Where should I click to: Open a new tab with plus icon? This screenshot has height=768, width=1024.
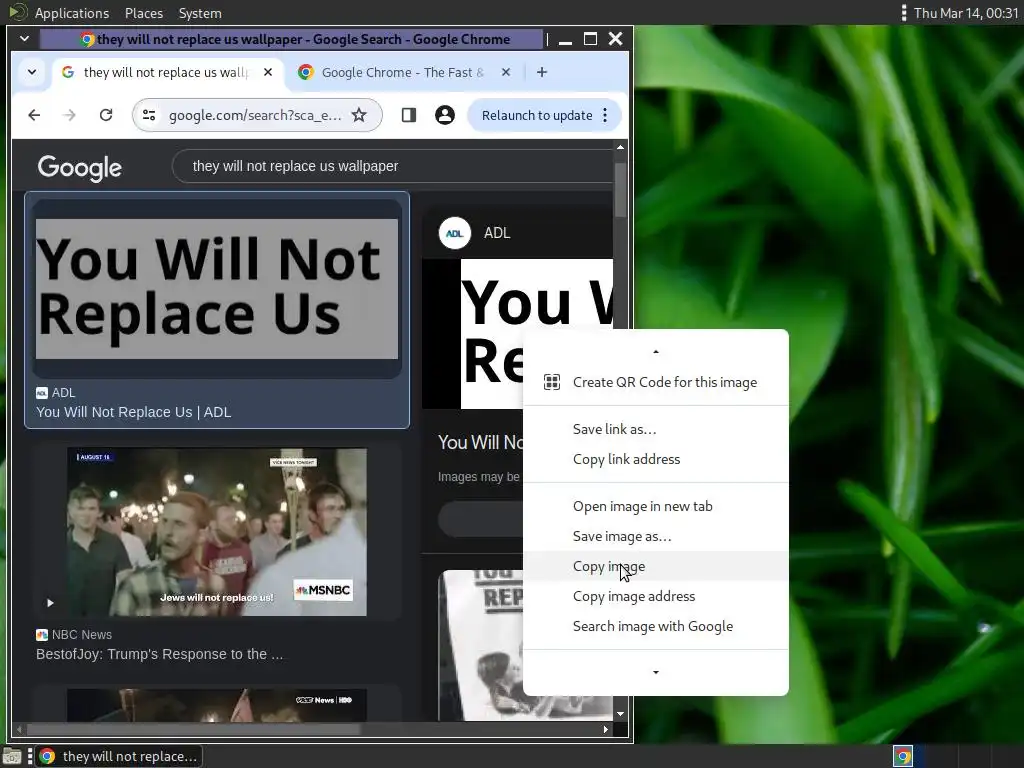[x=541, y=72]
